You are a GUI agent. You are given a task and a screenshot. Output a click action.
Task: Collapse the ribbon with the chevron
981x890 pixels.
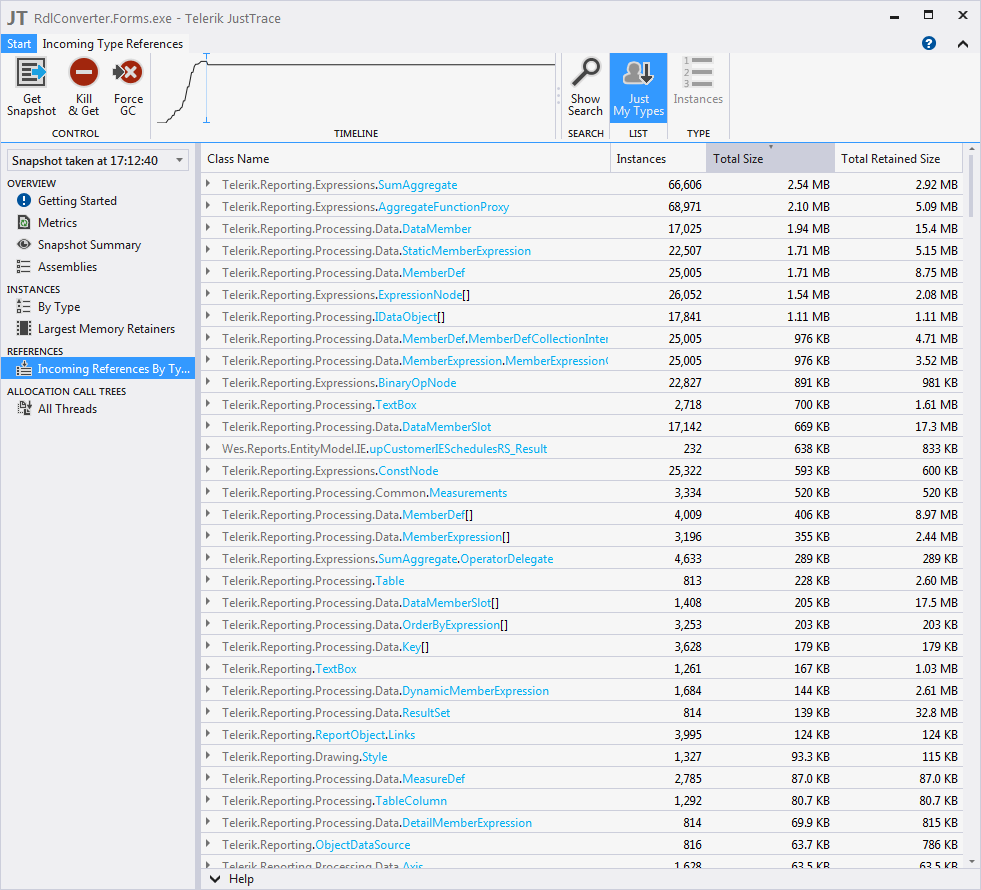[962, 44]
